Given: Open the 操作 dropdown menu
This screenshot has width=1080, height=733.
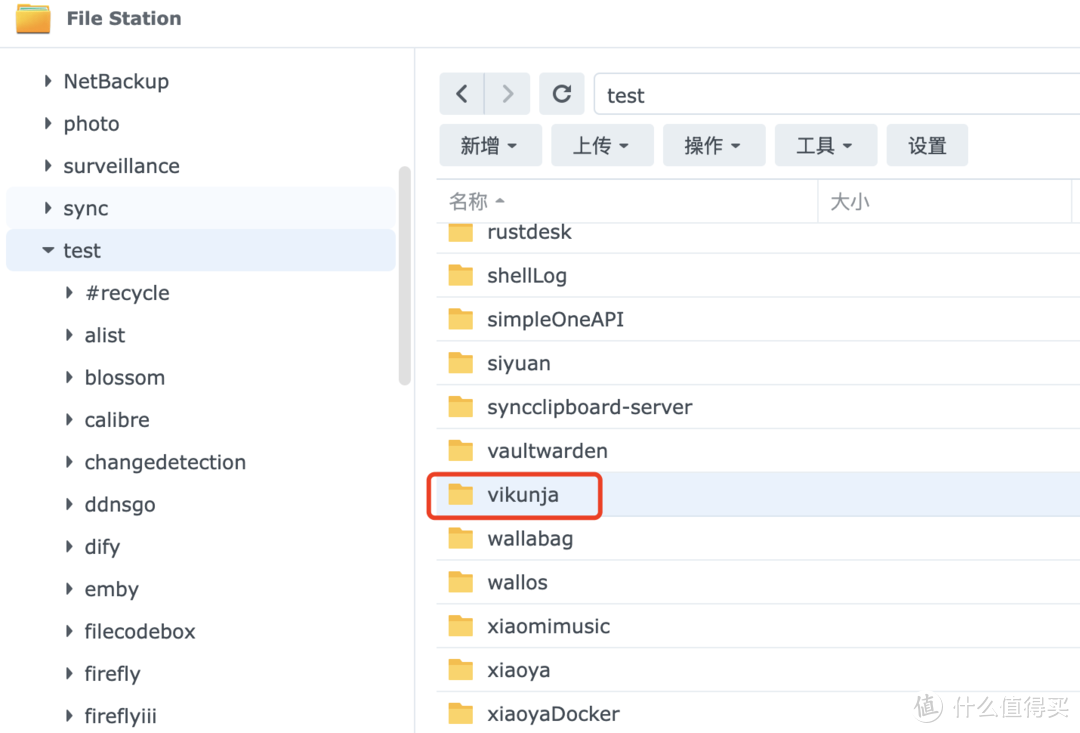Looking at the screenshot, I should 713,146.
